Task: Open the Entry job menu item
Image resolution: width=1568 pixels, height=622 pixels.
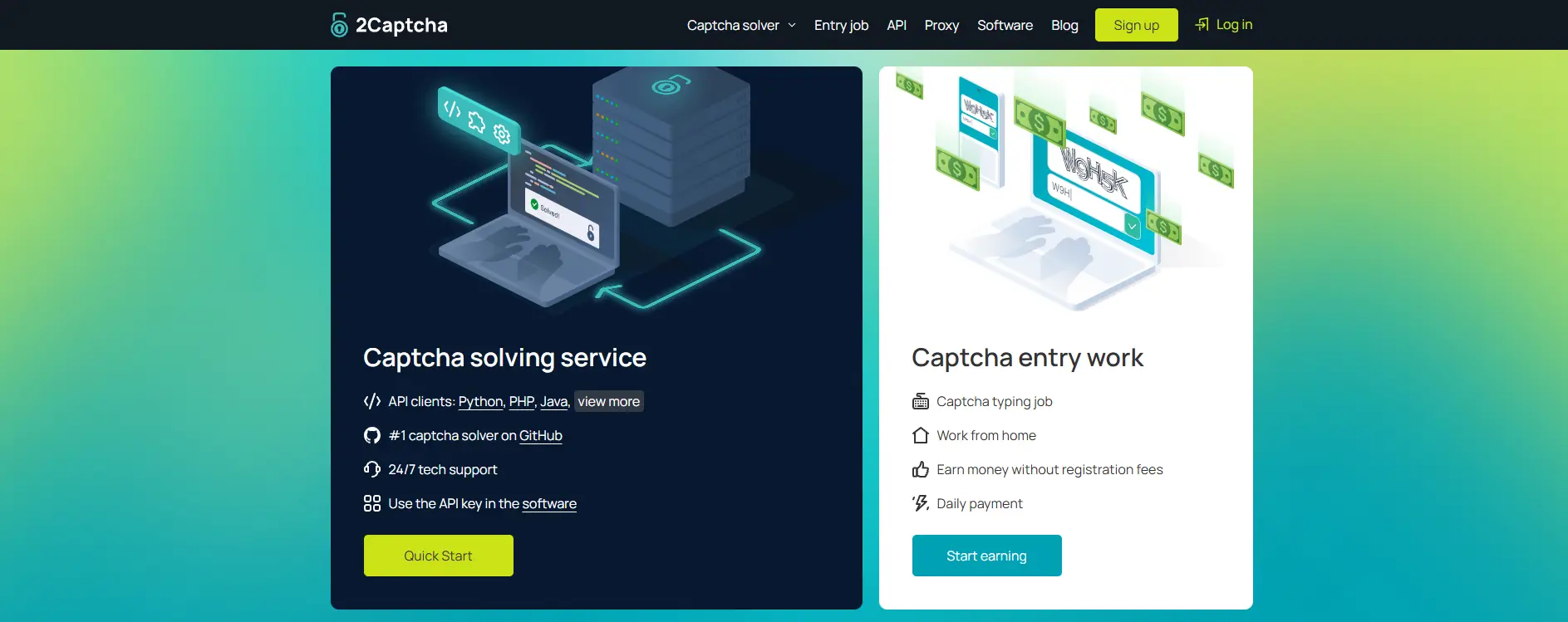Action: pyautogui.click(x=841, y=26)
